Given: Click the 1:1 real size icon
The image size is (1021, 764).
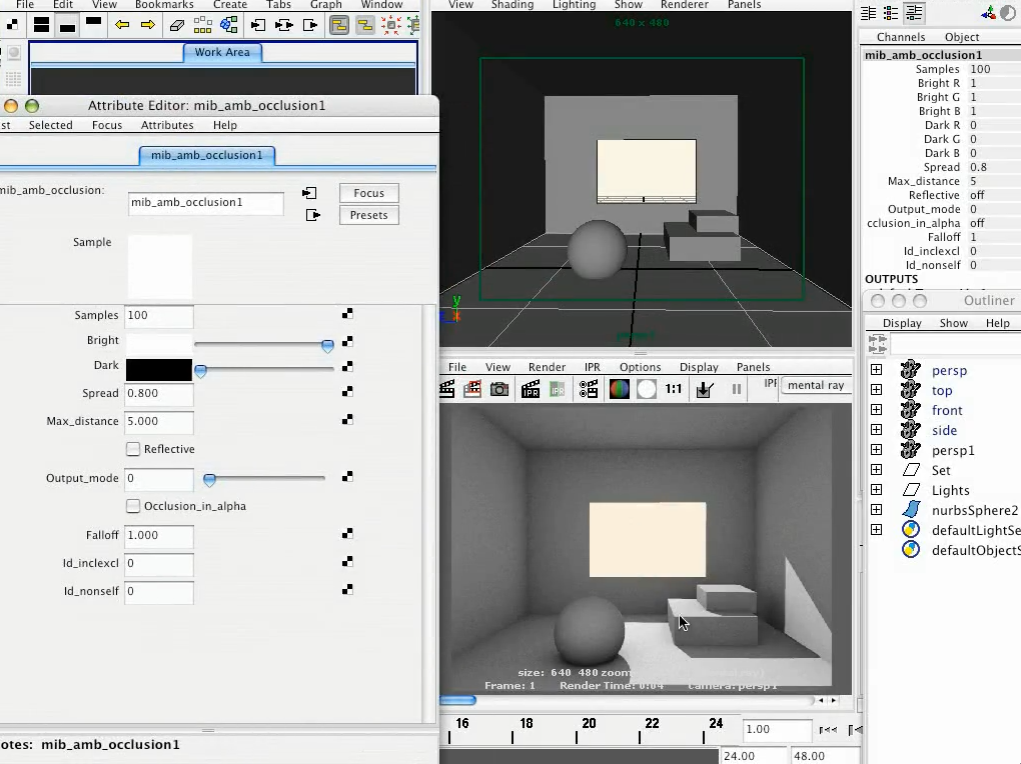Looking at the screenshot, I should tap(673, 389).
